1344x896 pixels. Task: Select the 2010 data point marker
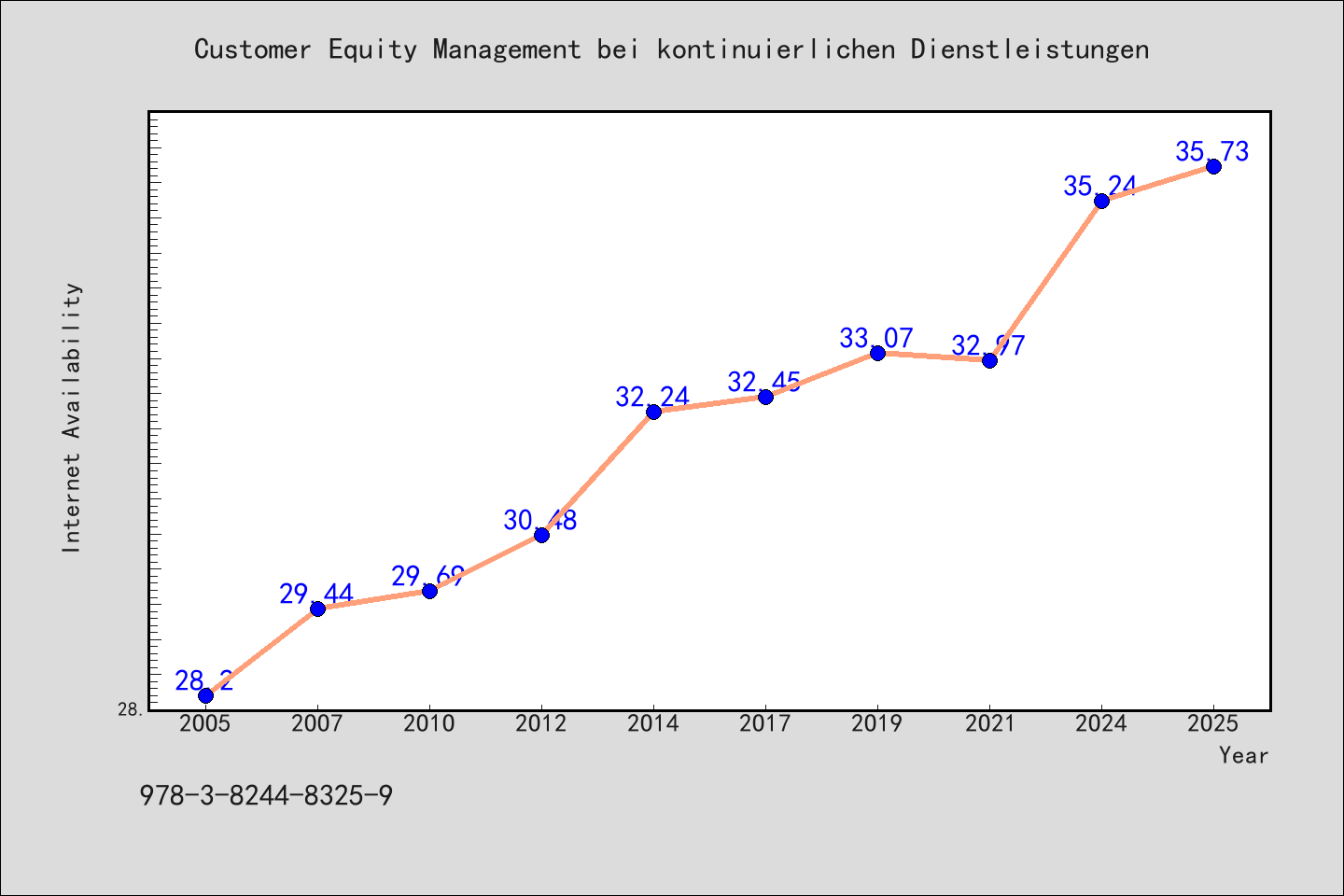(429, 591)
